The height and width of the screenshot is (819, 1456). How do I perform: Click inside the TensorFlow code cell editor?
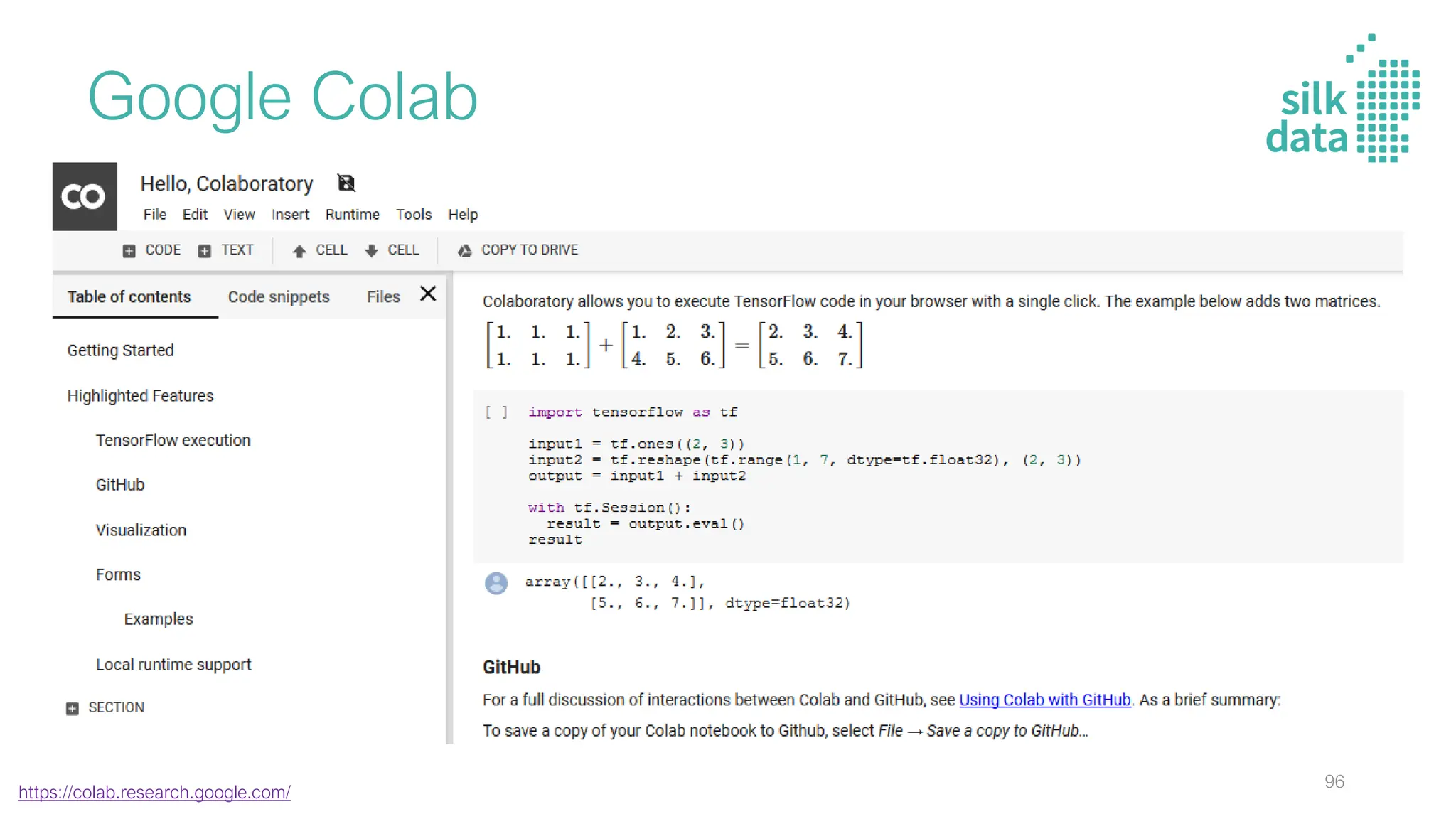(938, 476)
